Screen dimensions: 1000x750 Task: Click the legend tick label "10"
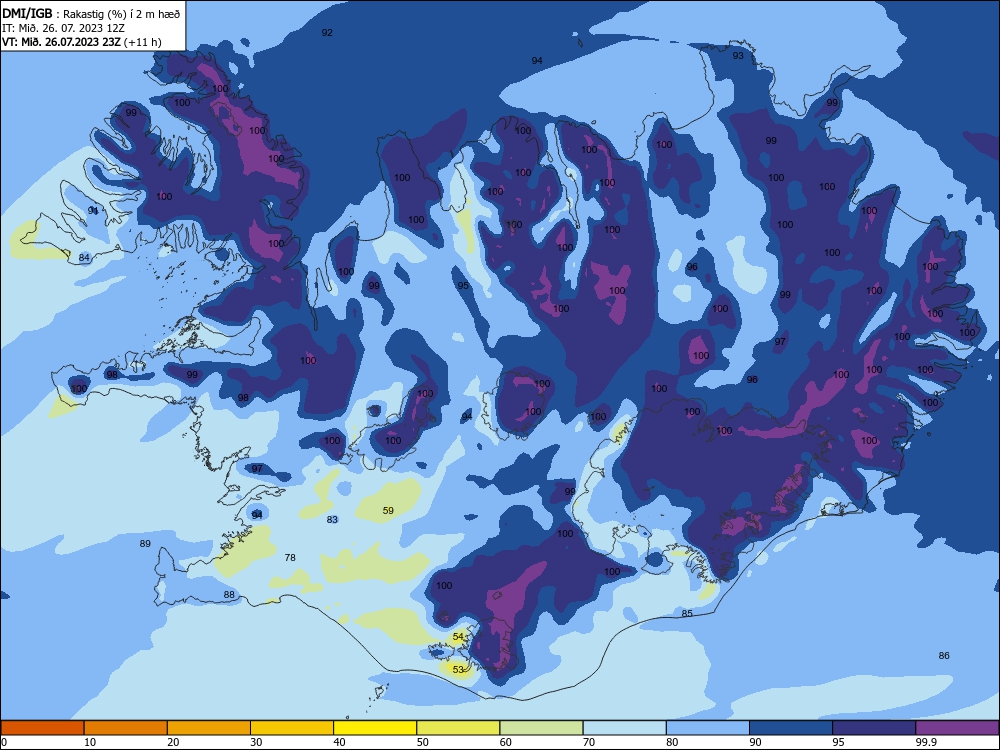click(90, 742)
